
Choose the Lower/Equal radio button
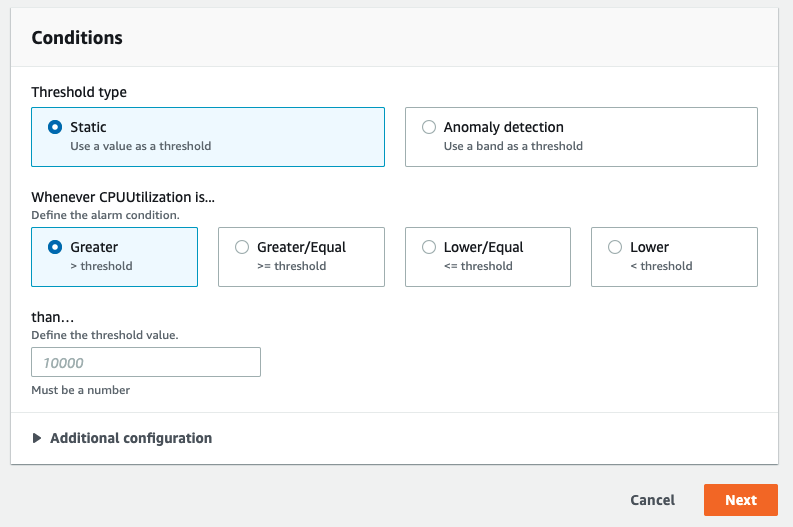429,247
